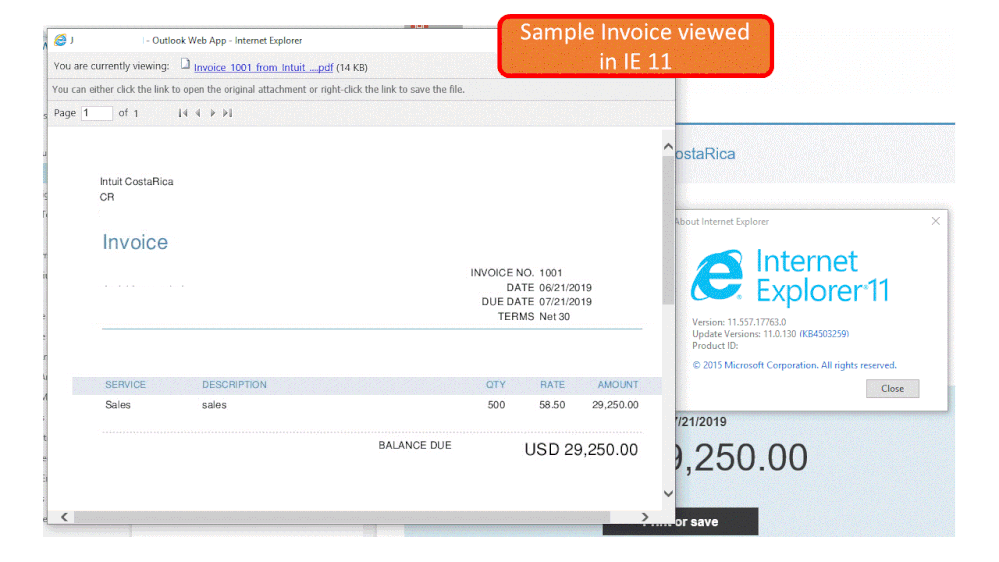Click the quantity value 500
This screenshot has height=562, width=999.
tap(496, 405)
